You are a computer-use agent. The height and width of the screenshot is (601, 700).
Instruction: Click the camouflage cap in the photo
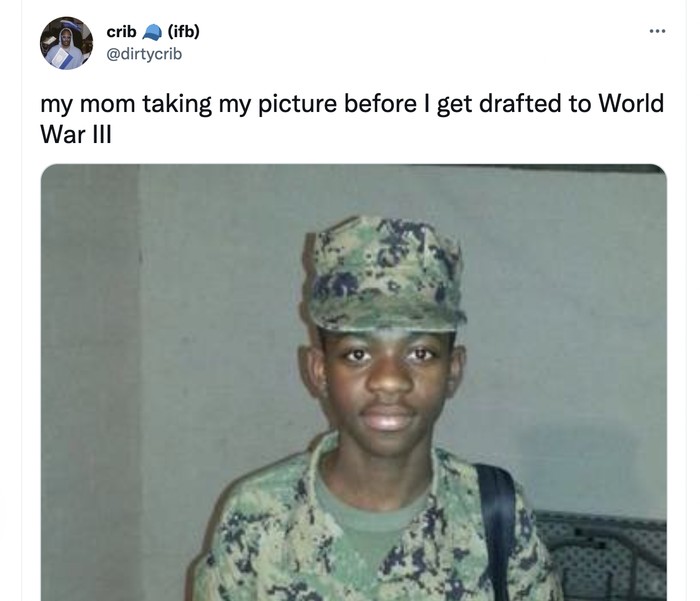[x=383, y=275]
